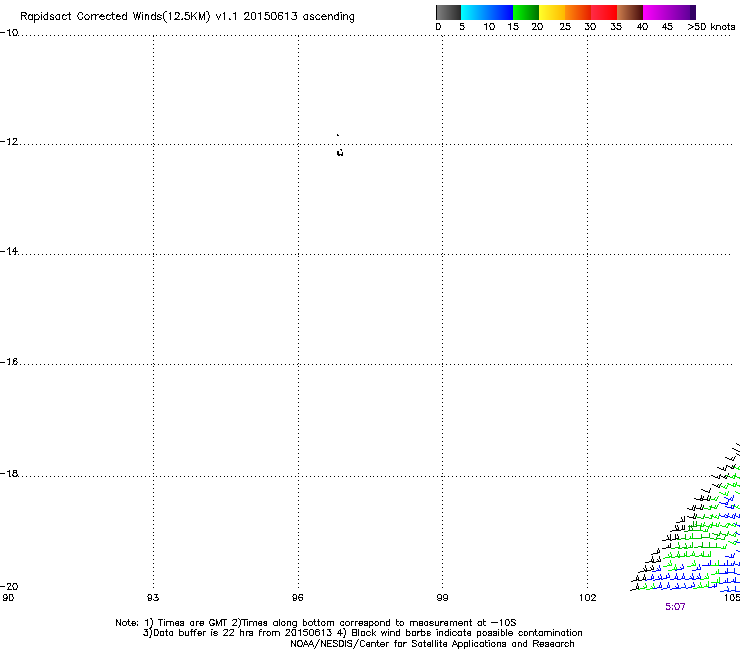
Task: Click the red 30-35 knots color segment
Action: 604,12
